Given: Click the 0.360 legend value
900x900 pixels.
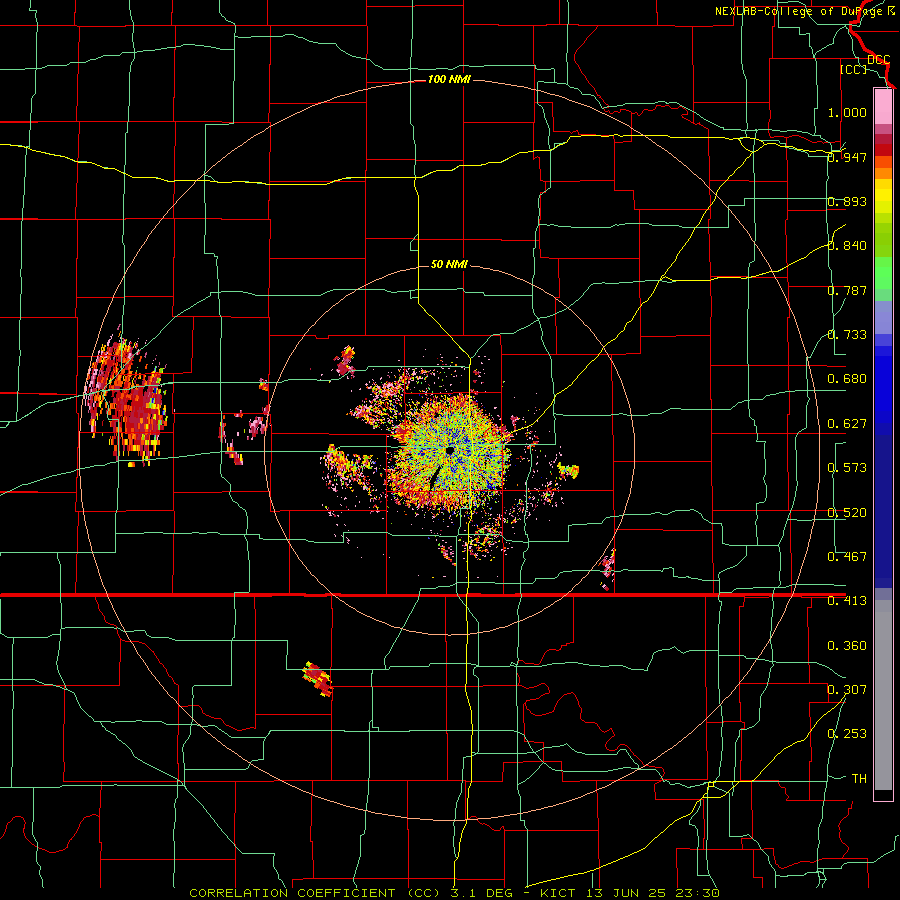Looking at the screenshot, I should click(847, 646).
